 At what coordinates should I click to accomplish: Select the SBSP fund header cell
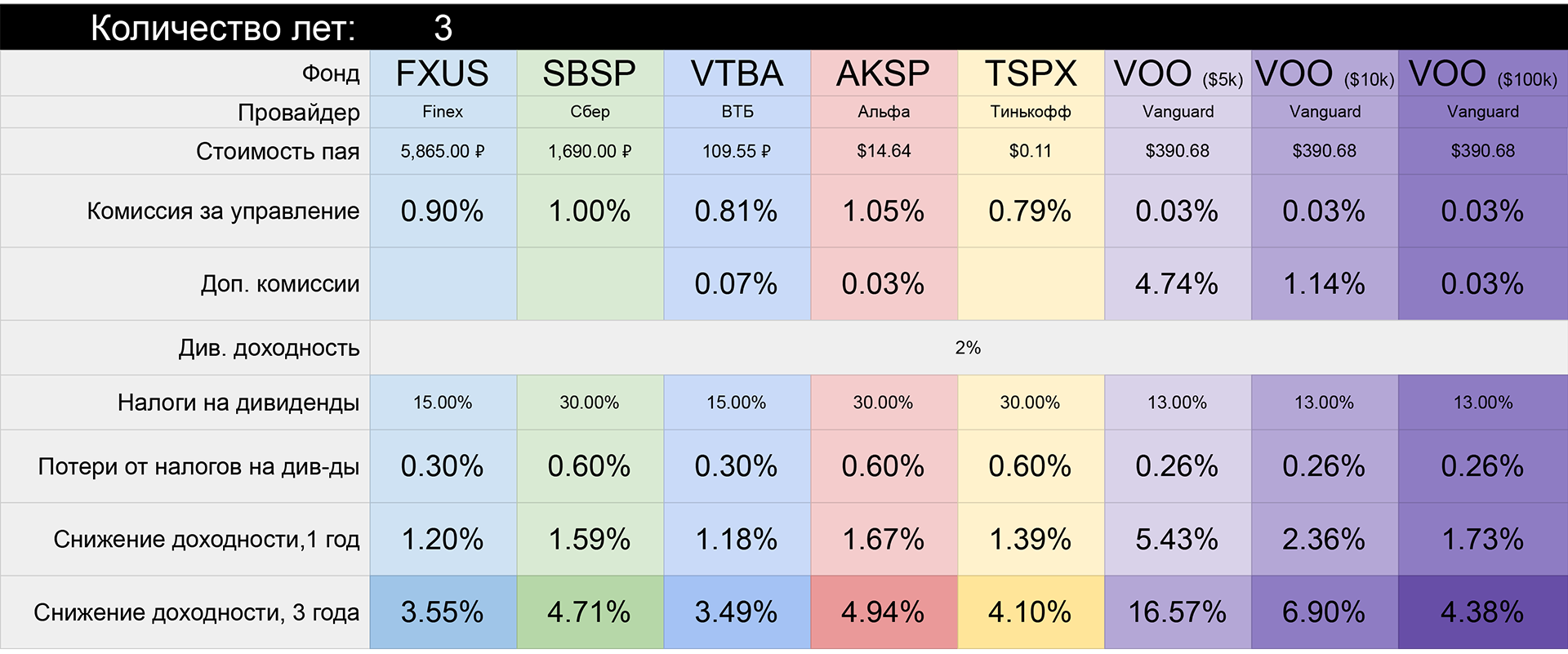coord(590,73)
